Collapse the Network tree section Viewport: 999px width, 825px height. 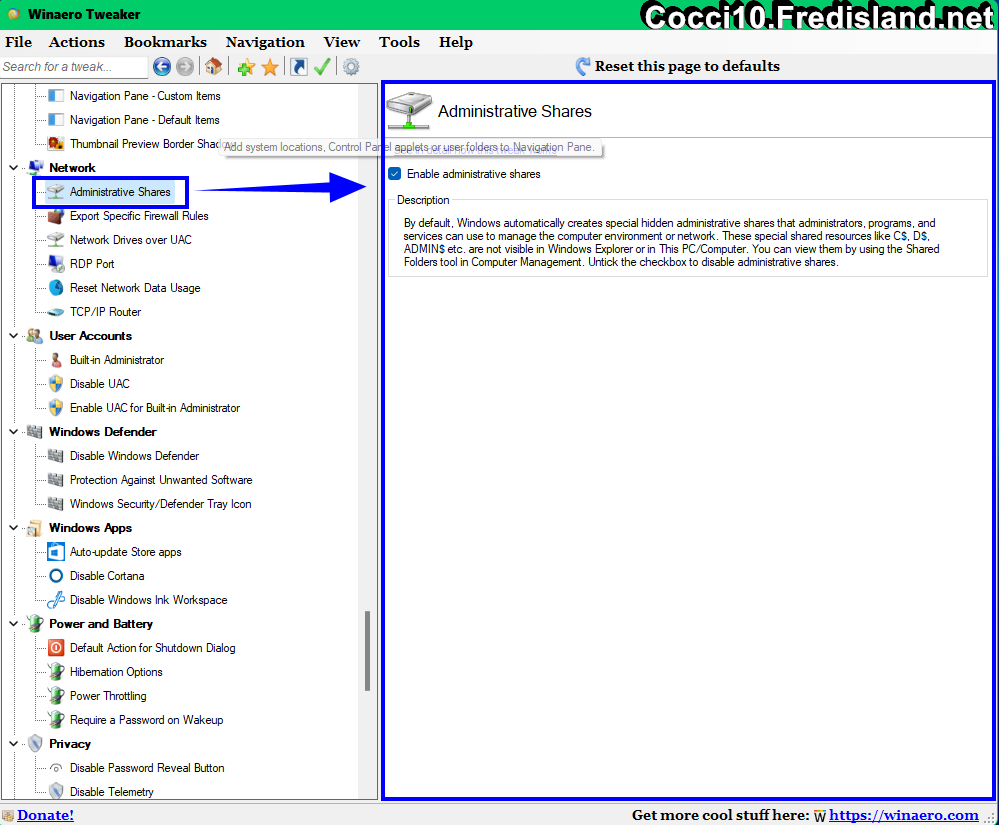point(13,168)
